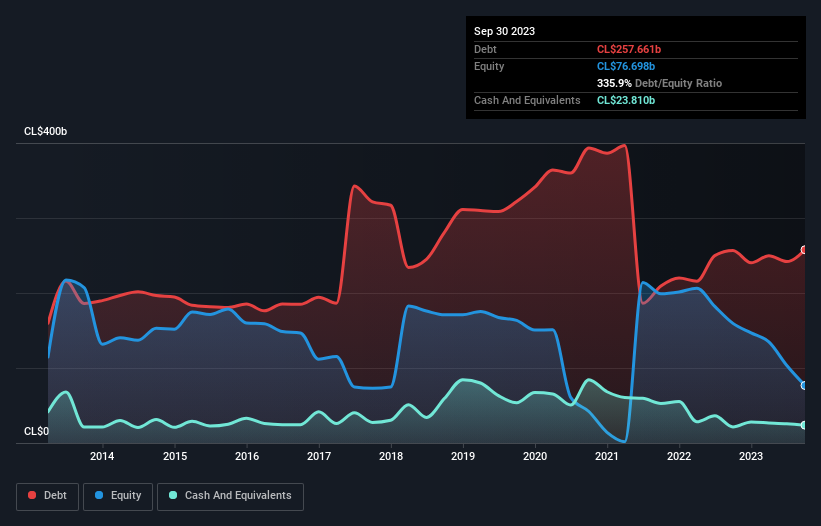Select the teal Cash endpoint marker

[x=804, y=425]
